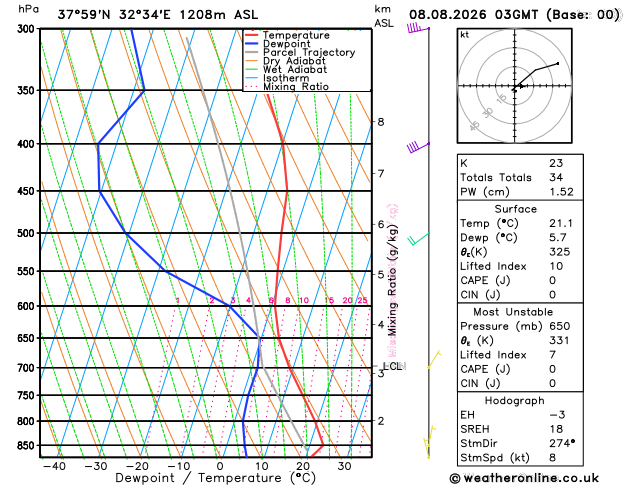Click the 8 km altitude label
The image size is (629, 486).
pyautogui.click(x=381, y=122)
